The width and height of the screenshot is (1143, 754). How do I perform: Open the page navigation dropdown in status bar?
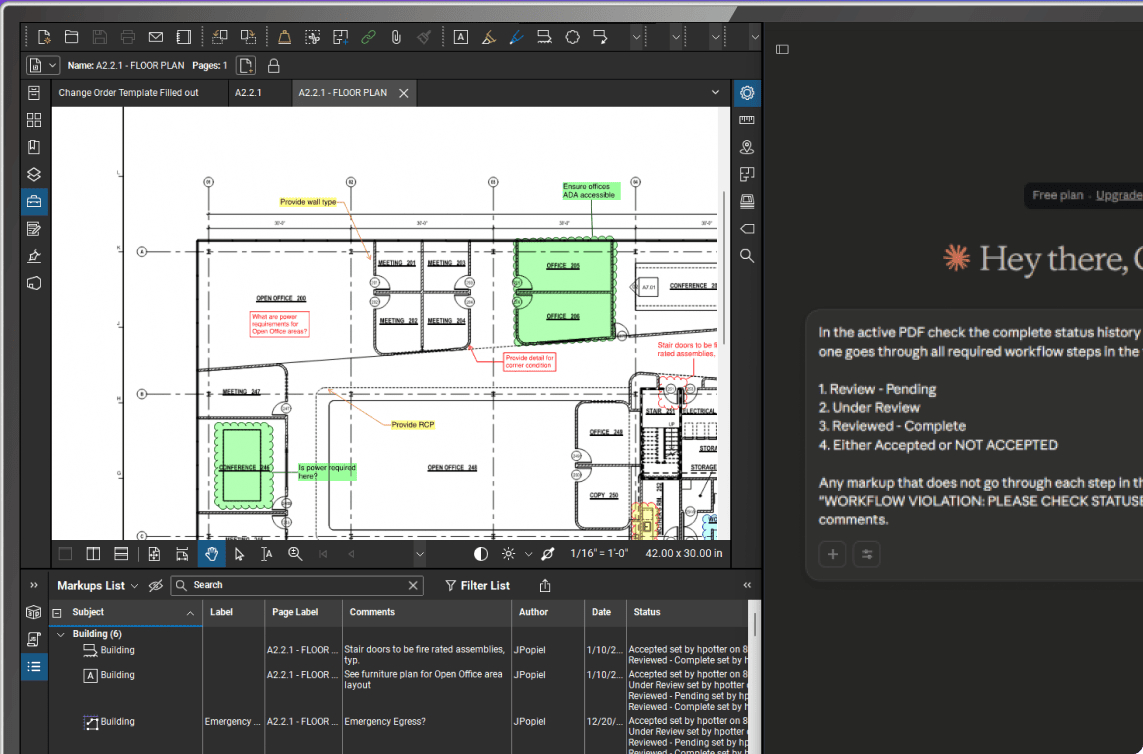420,553
